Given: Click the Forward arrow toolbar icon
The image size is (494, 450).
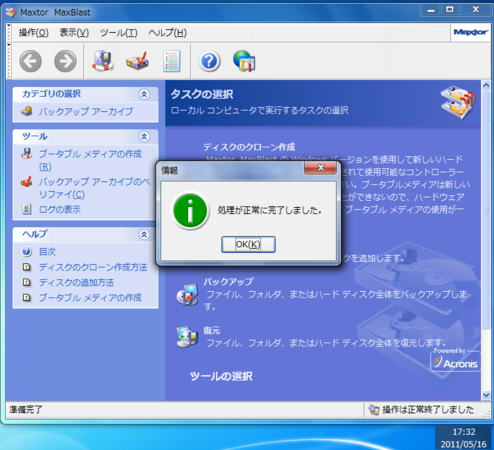Looking at the screenshot, I should click(65, 61).
